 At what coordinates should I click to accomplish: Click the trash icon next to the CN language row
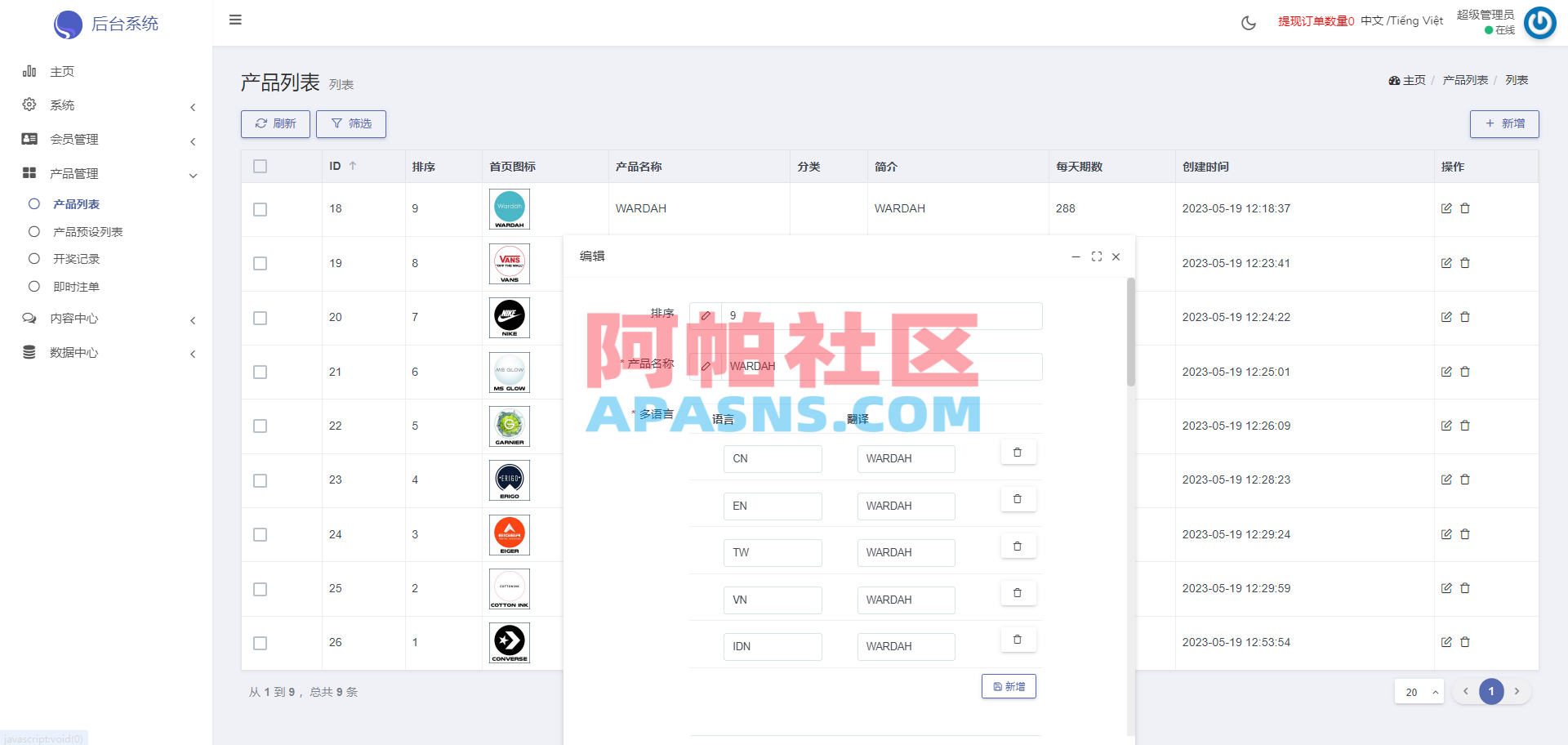[x=1018, y=451]
